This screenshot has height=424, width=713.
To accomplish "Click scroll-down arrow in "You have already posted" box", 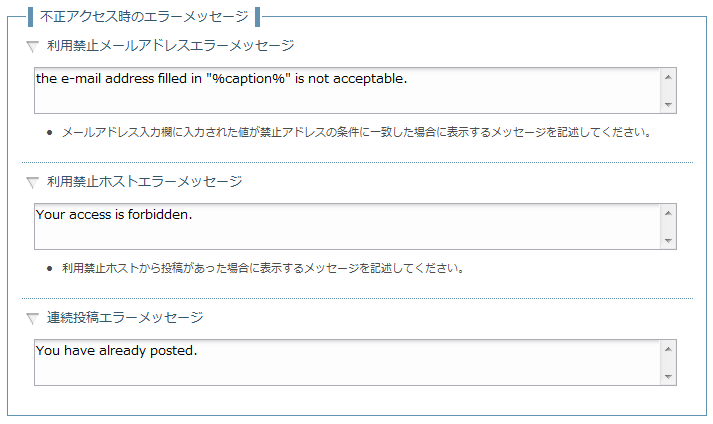I will click(668, 377).
